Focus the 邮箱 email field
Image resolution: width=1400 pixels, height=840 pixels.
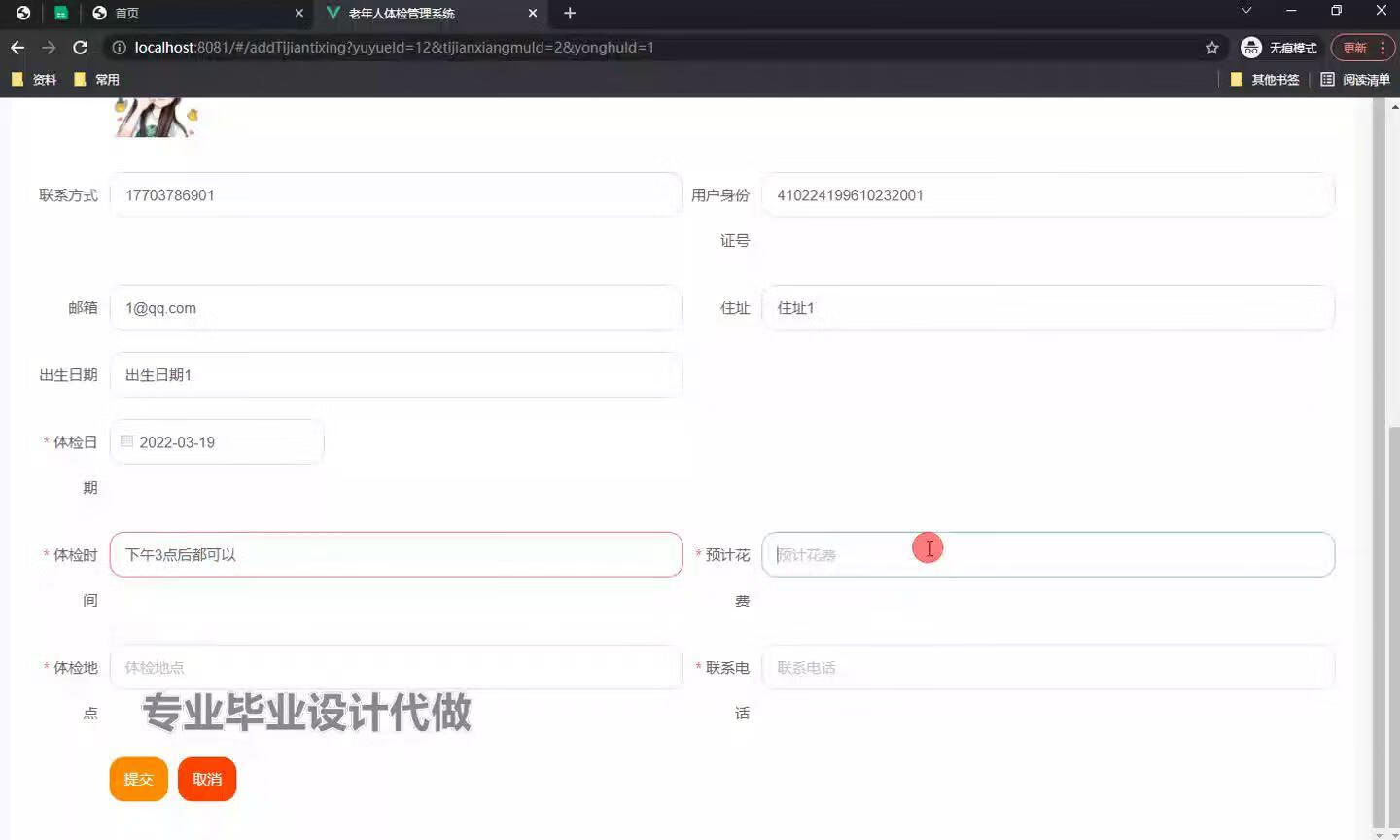coord(396,308)
